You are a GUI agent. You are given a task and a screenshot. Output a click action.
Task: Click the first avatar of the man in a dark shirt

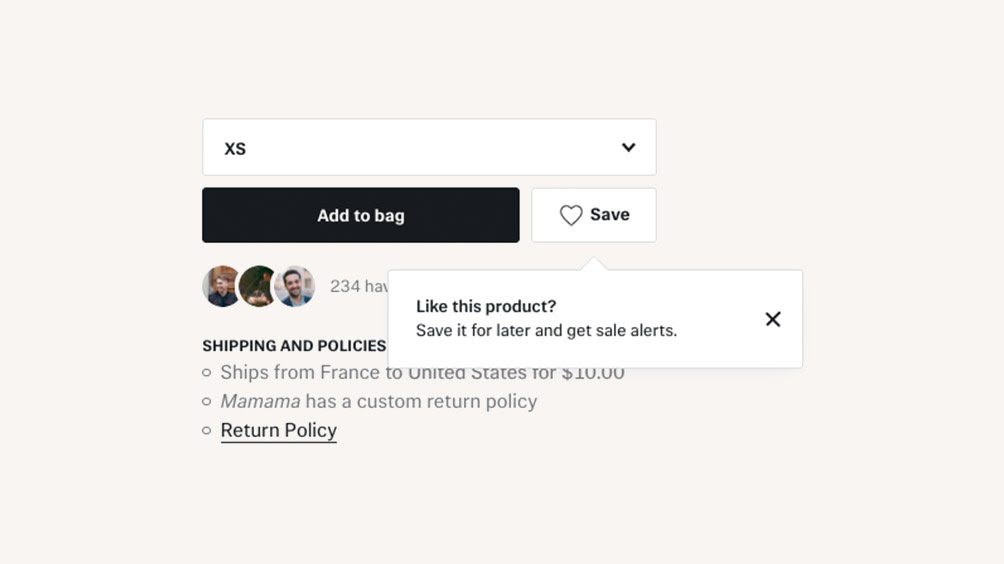[x=222, y=286]
